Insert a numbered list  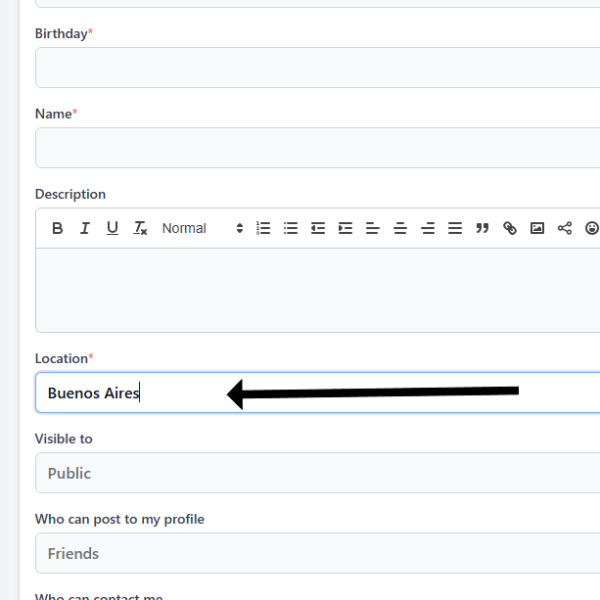click(x=263, y=228)
